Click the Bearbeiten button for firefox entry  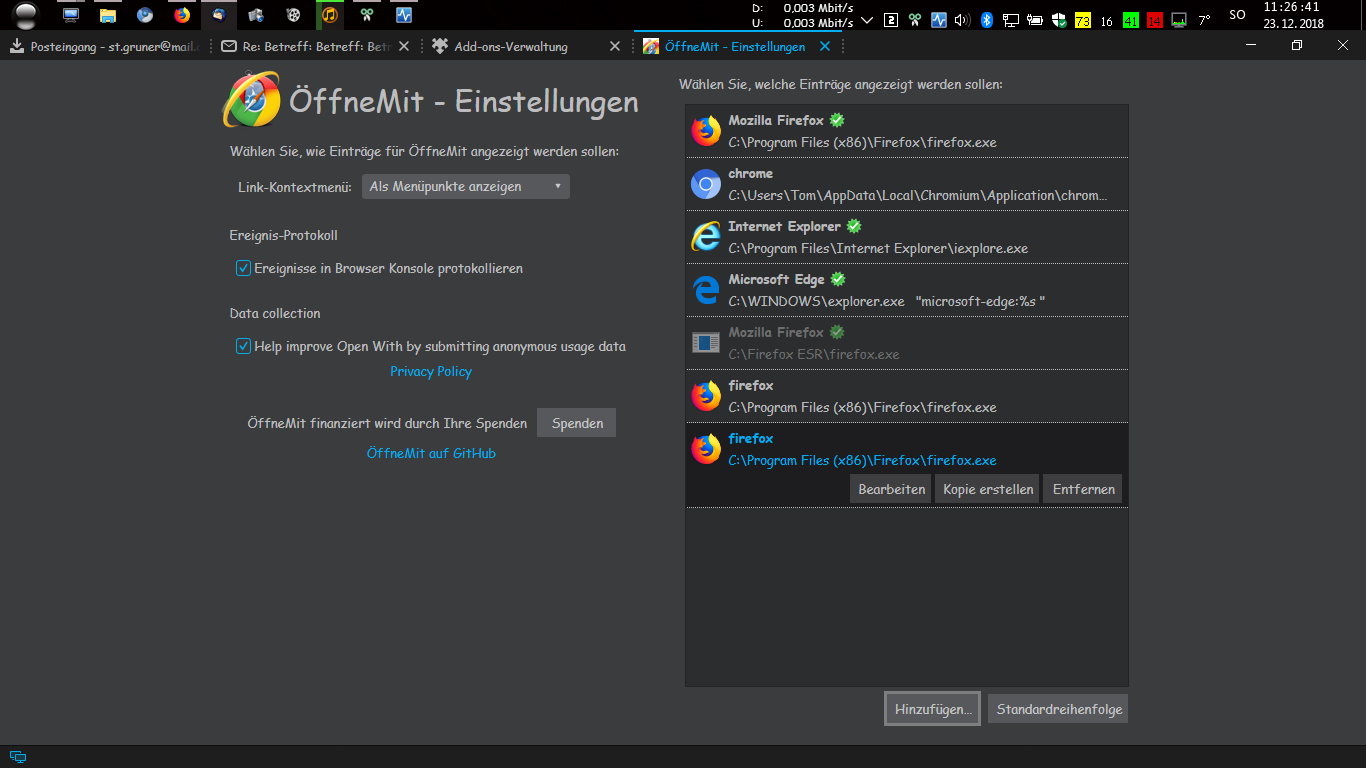891,489
